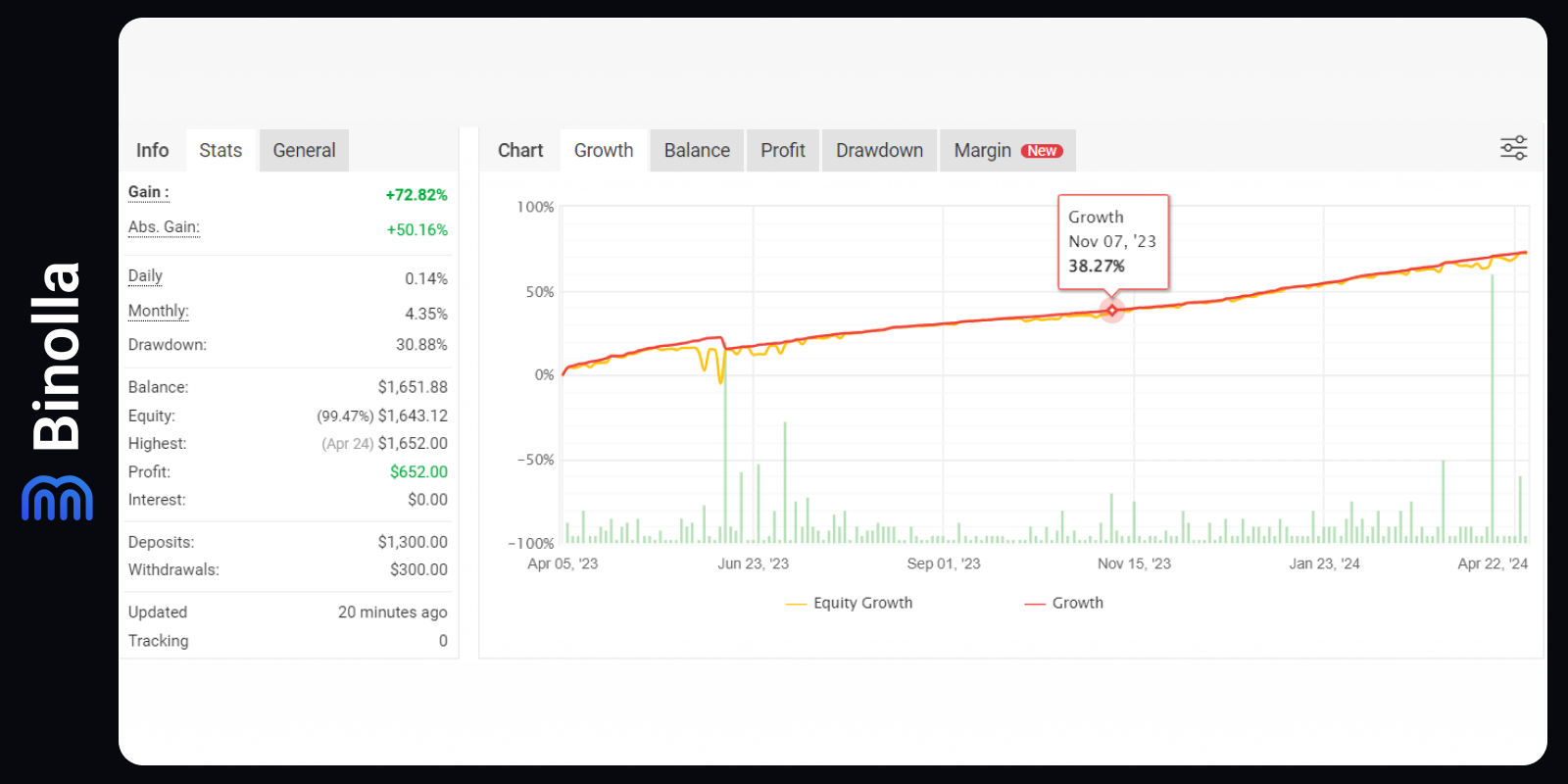The width and height of the screenshot is (1568, 784).
Task: Click the $300.00 withdrawals value
Action: [x=418, y=569]
